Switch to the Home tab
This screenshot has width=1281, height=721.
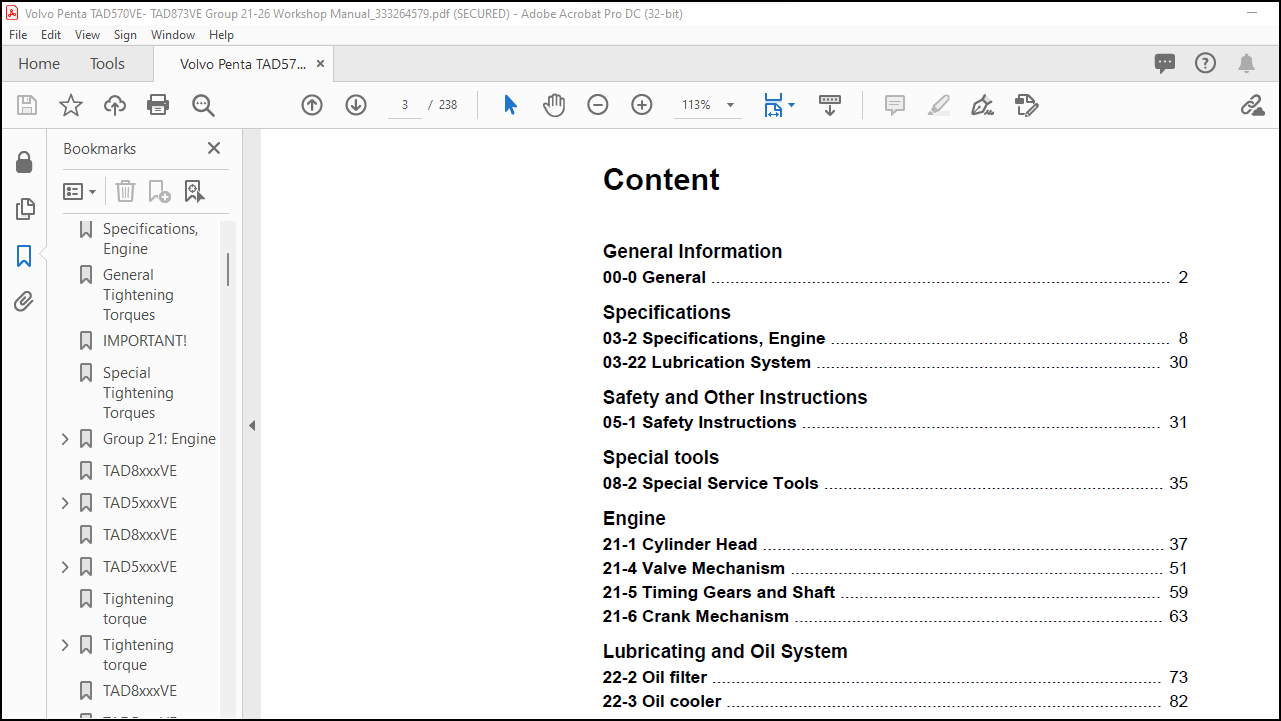pos(39,64)
